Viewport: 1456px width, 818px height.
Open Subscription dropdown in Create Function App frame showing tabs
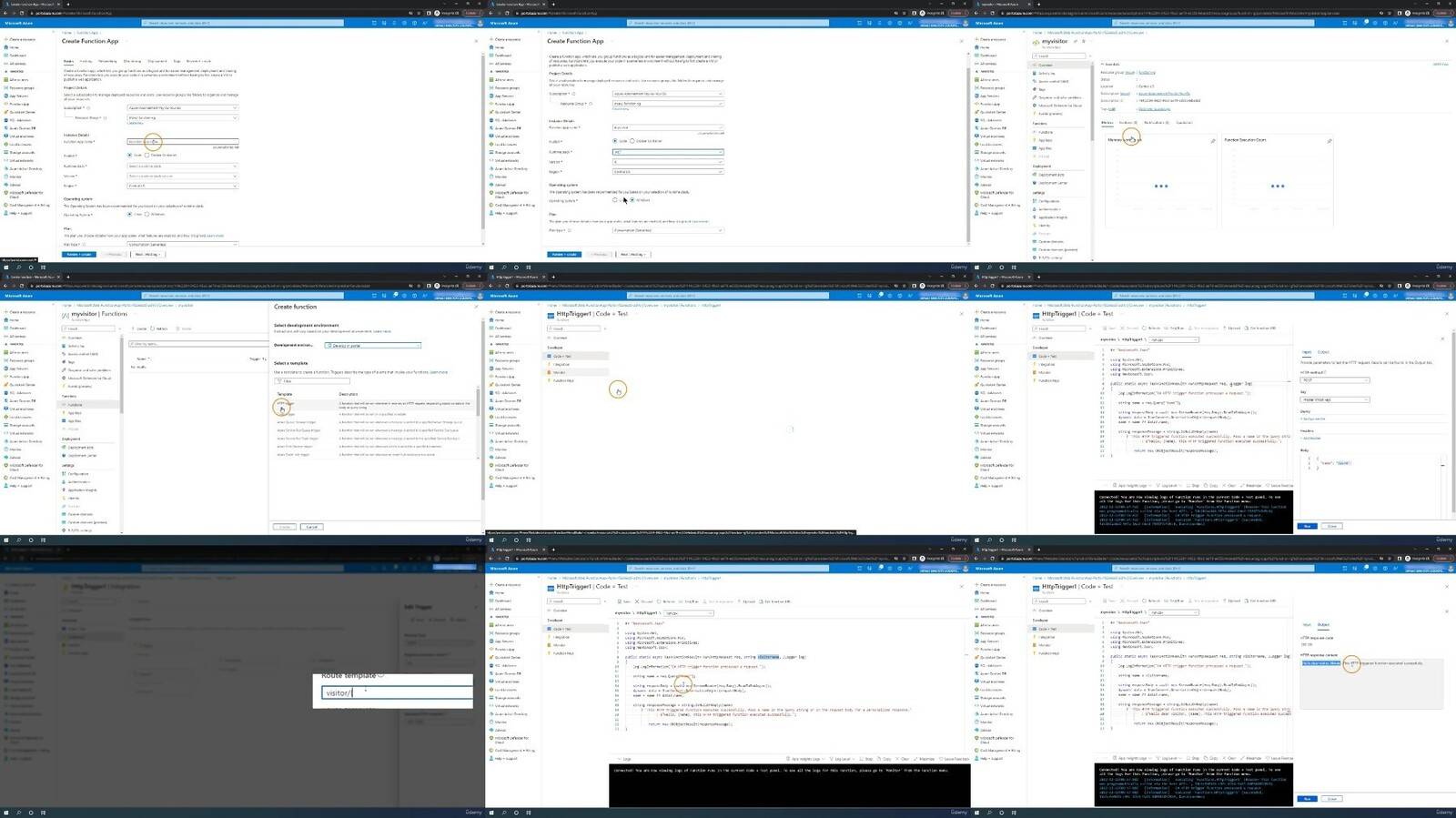pyautogui.click(x=182, y=107)
